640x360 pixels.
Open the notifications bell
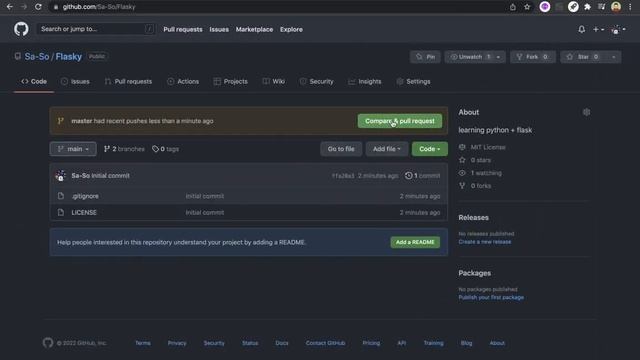pos(582,29)
